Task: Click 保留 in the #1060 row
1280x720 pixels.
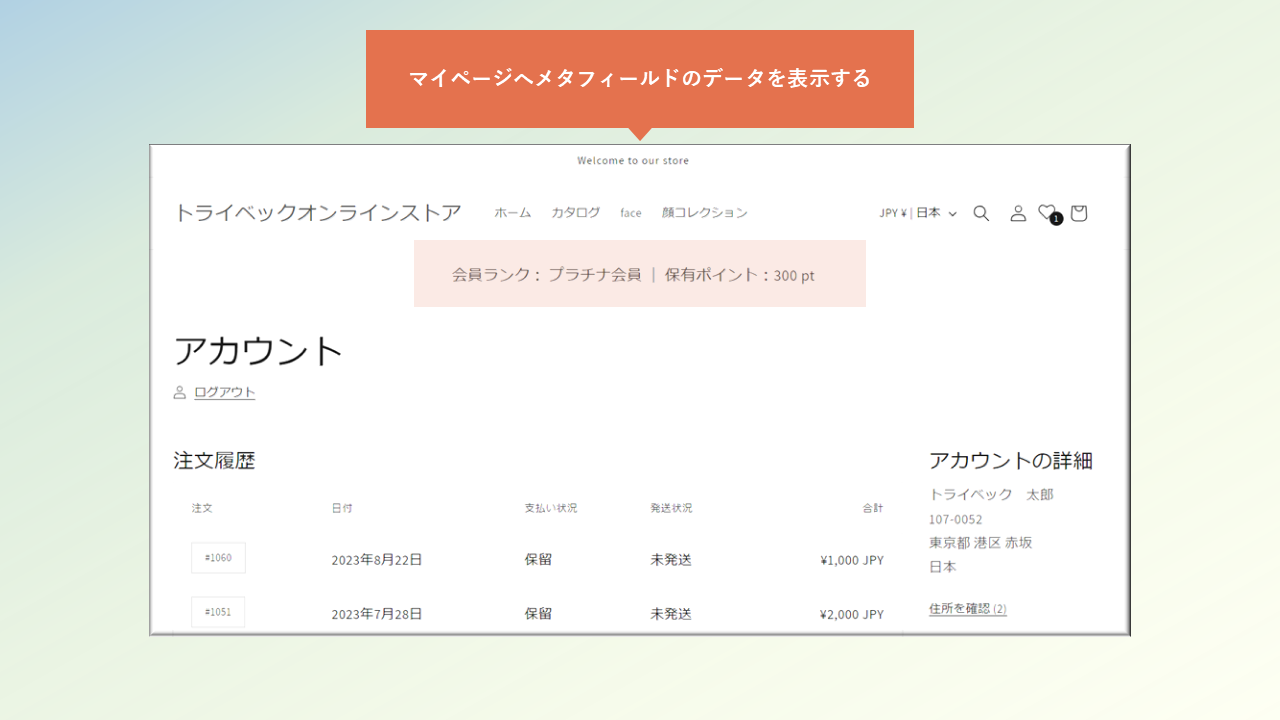Action: [538, 560]
